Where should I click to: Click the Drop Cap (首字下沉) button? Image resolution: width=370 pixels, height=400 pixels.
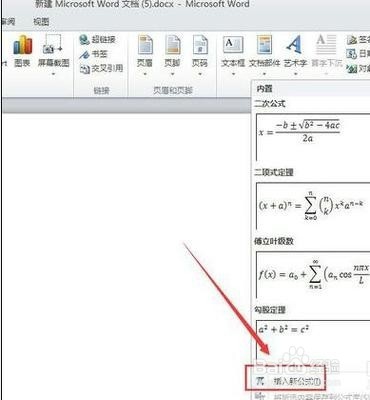point(326,51)
